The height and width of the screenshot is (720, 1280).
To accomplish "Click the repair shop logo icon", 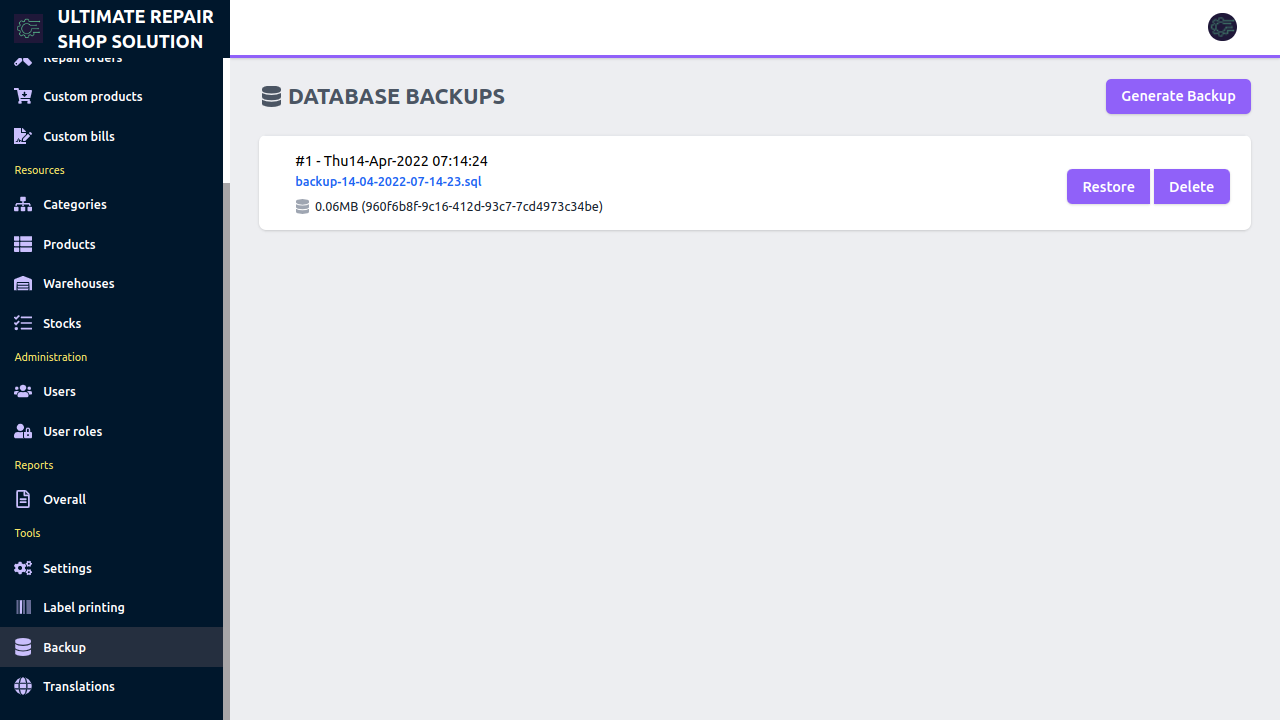I will 28,28.
